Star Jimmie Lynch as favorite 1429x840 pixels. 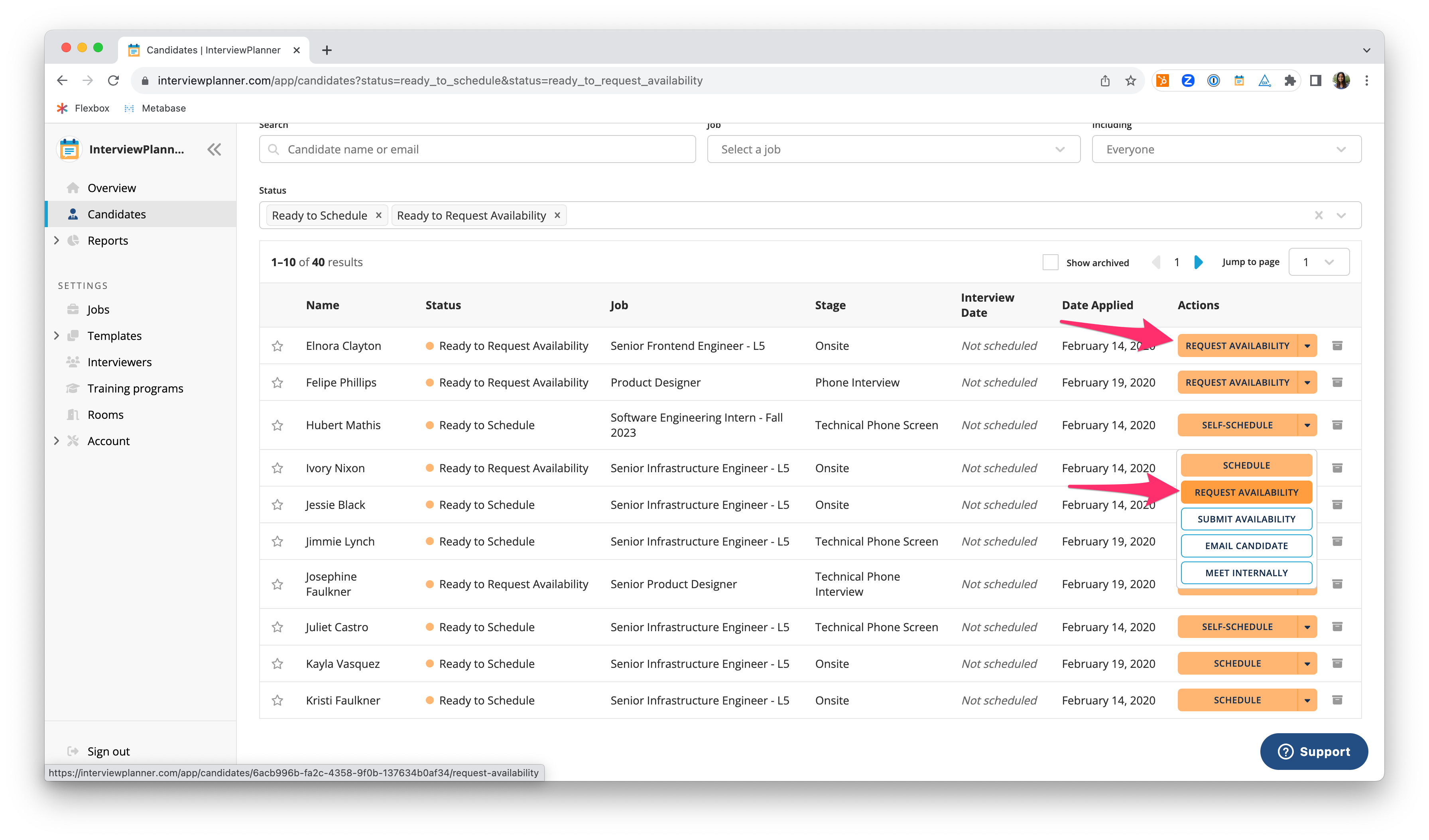click(x=277, y=541)
